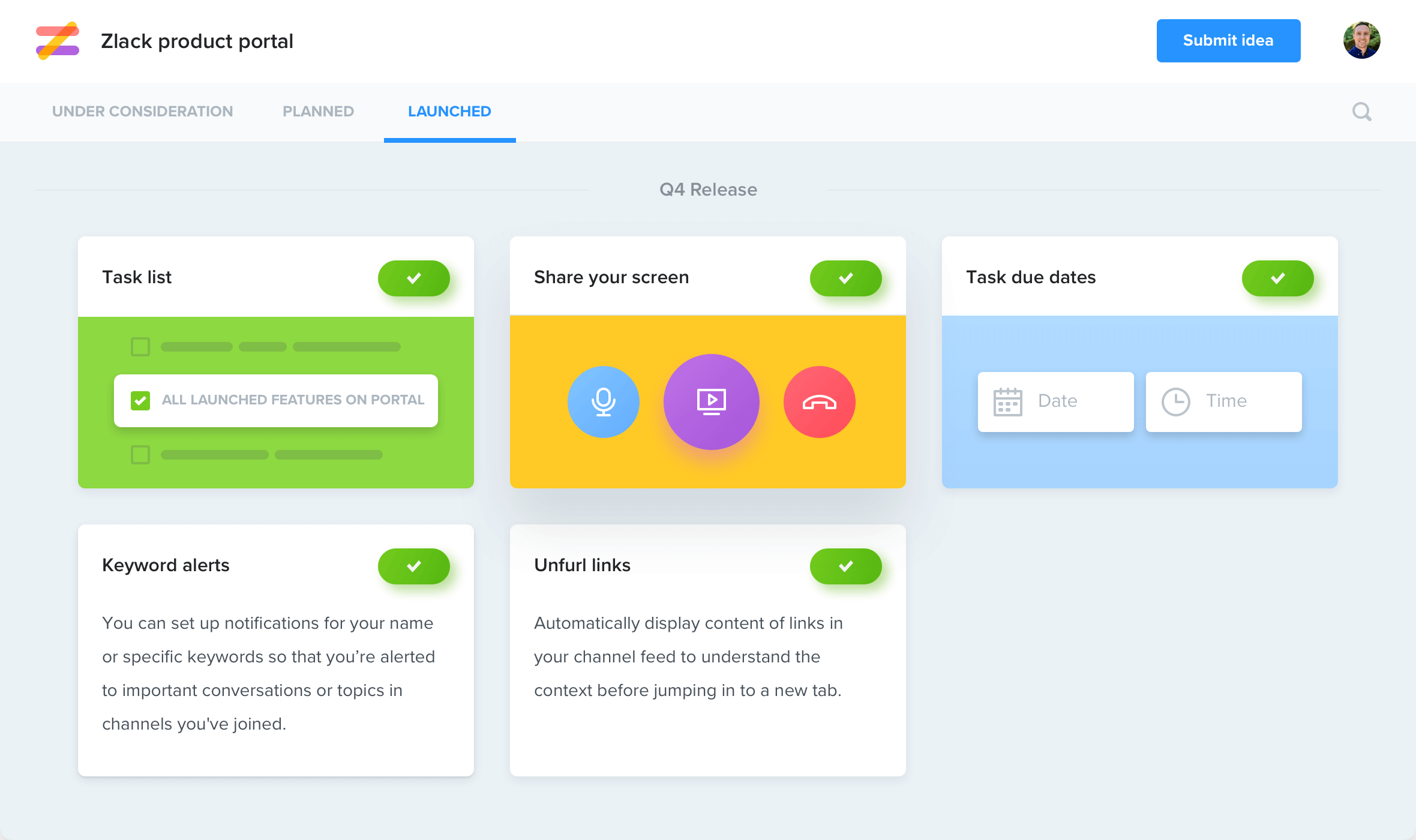Click the LAUNCHED tab label

pyautogui.click(x=450, y=111)
